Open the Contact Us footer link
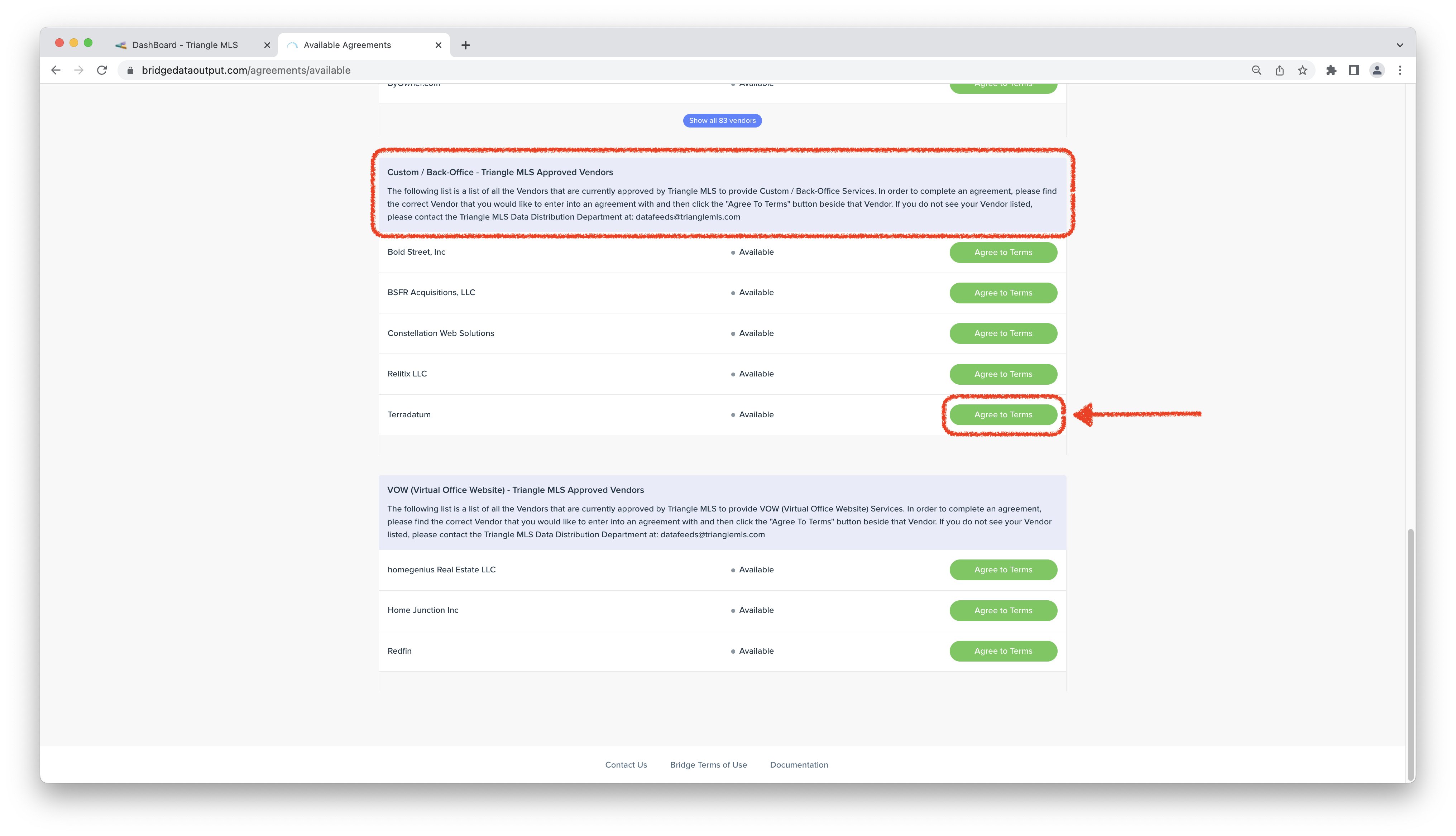The height and width of the screenshot is (836, 1456). click(x=625, y=764)
